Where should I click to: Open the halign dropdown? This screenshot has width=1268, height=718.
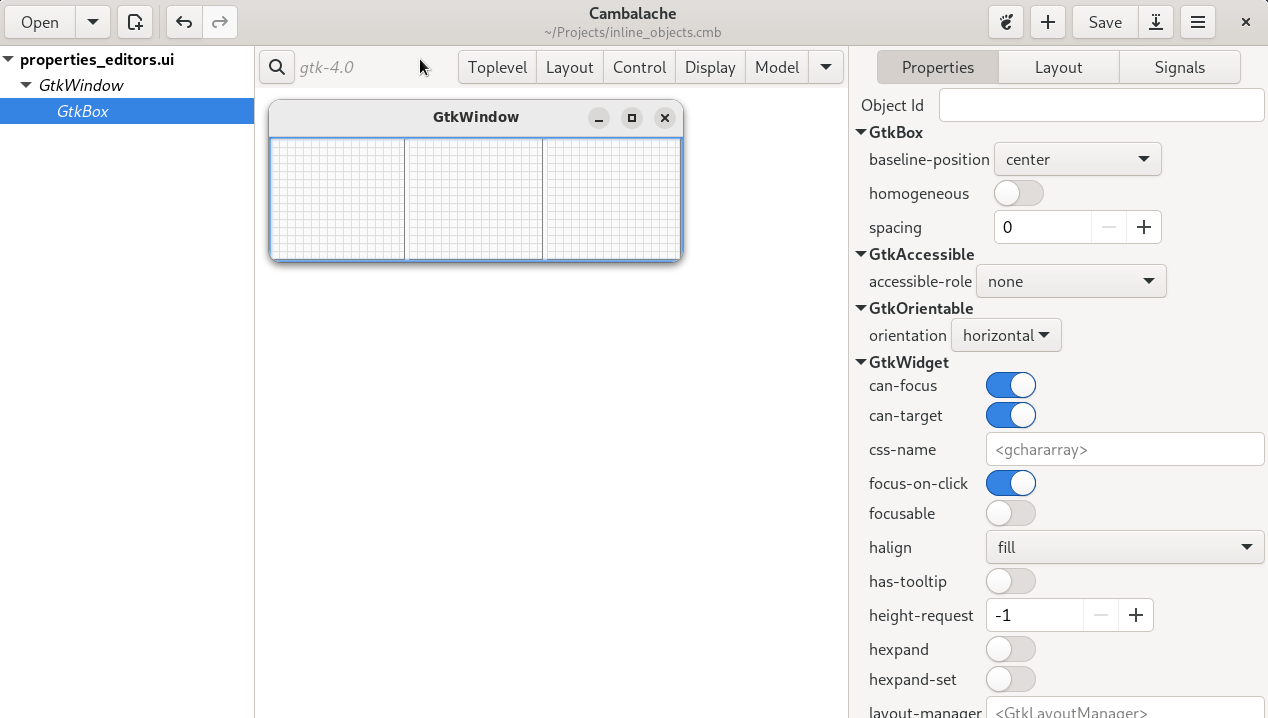pos(1125,547)
